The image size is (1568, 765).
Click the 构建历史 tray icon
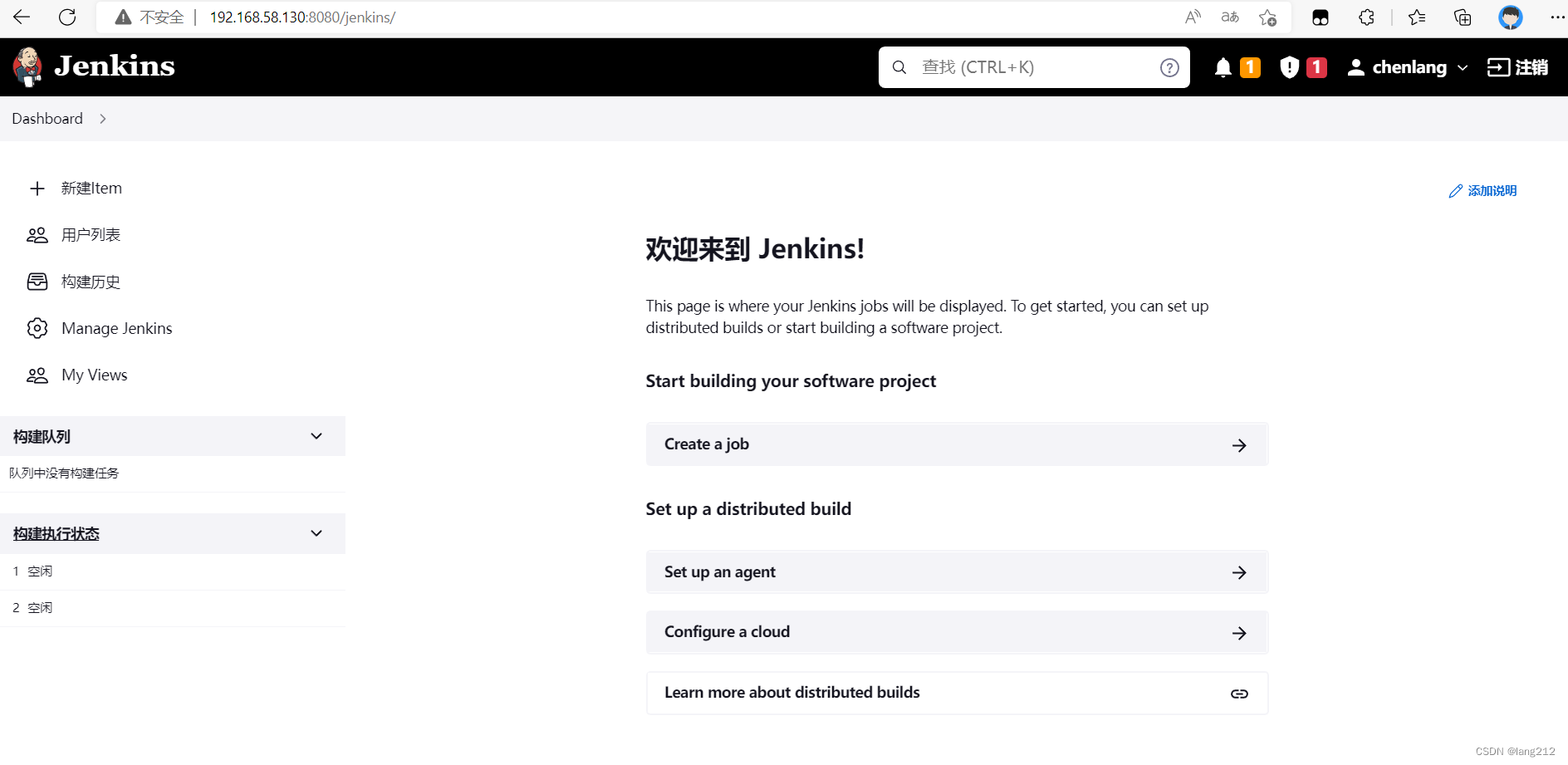[37, 282]
